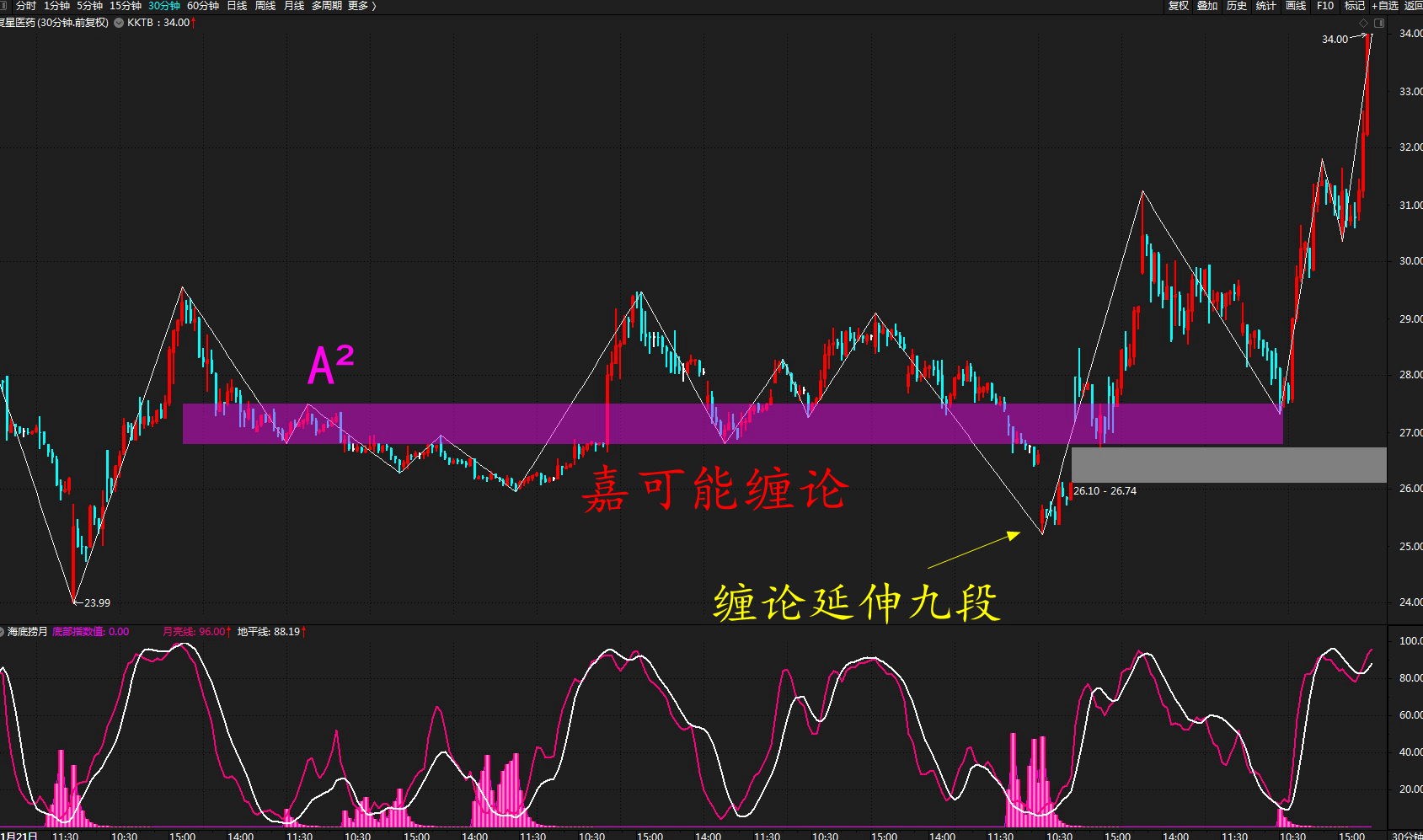Select the 5分钟 period tab
1423x840 pixels.
(x=90, y=6)
